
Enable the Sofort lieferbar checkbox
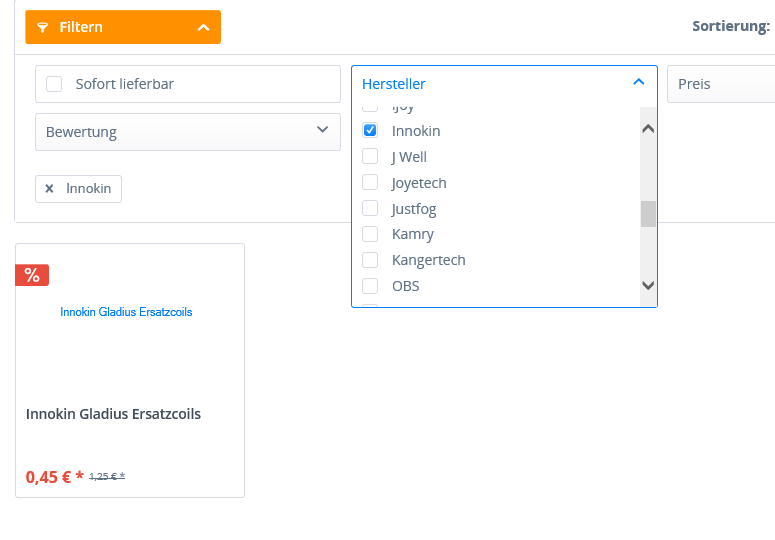[x=54, y=84]
